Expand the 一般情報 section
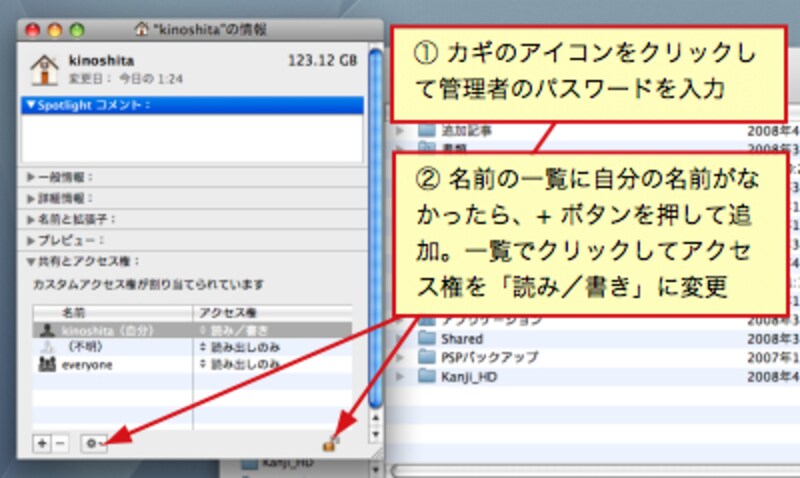This screenshot has height=478, width=800. pyautogui.click(x=31, y=177)
